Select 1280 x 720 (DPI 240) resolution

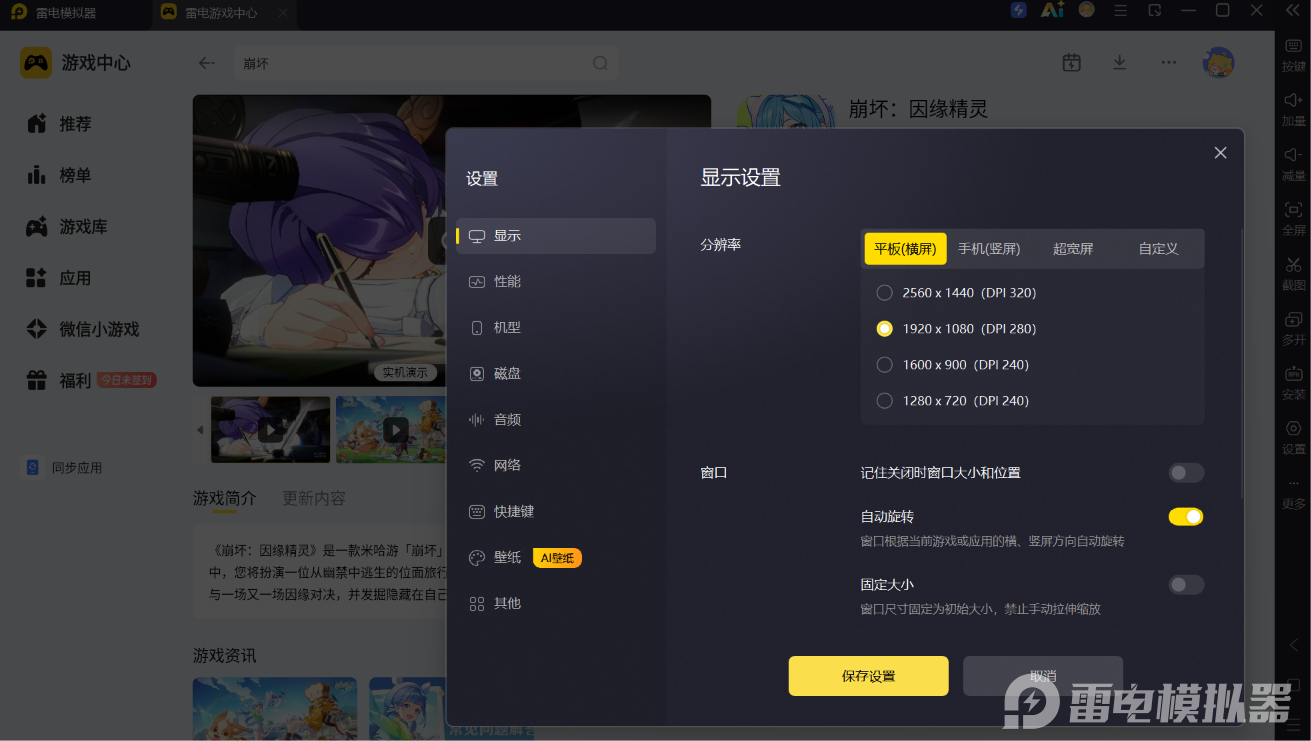click(952, 401)
